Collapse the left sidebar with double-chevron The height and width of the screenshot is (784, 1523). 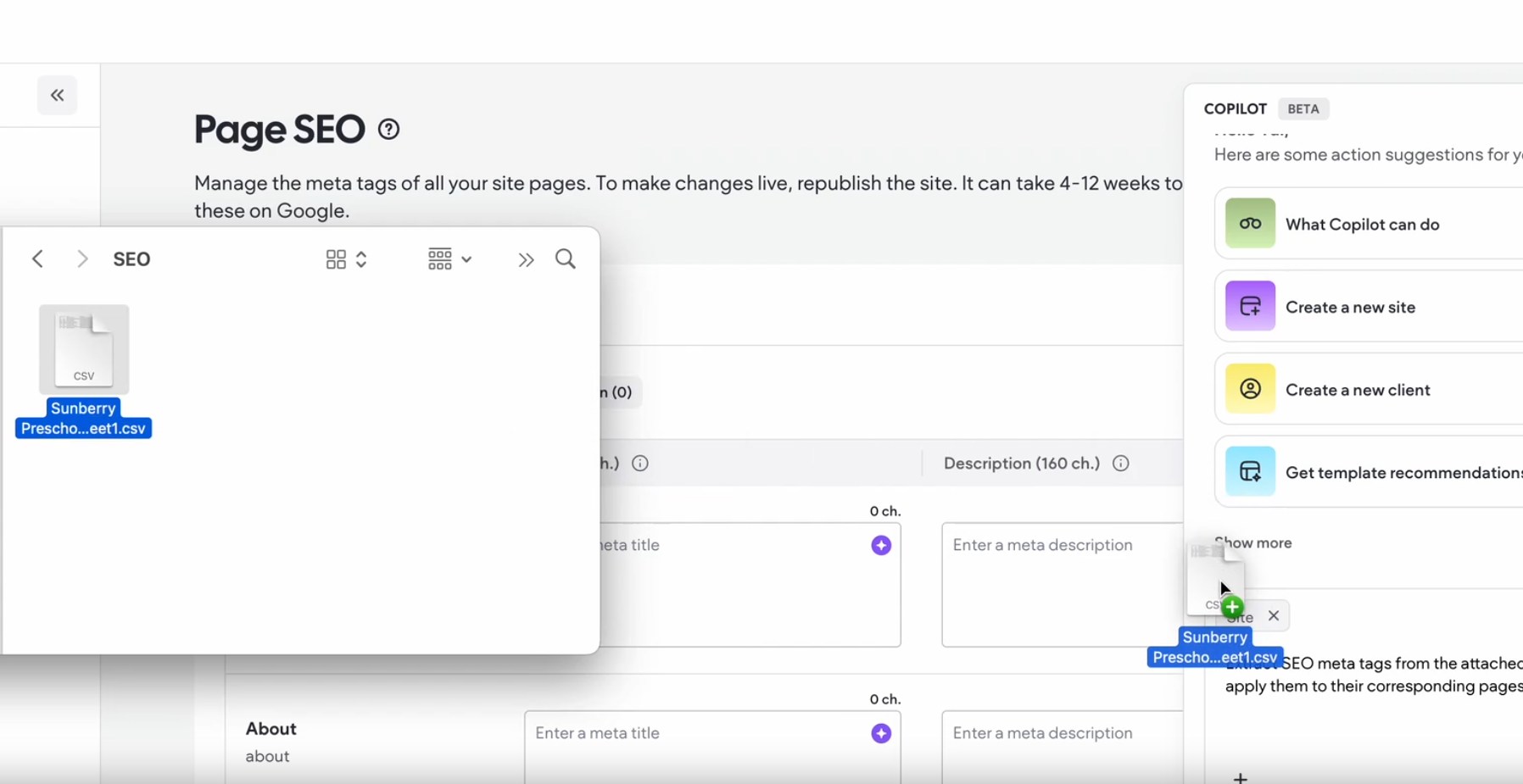coord(57,95)
